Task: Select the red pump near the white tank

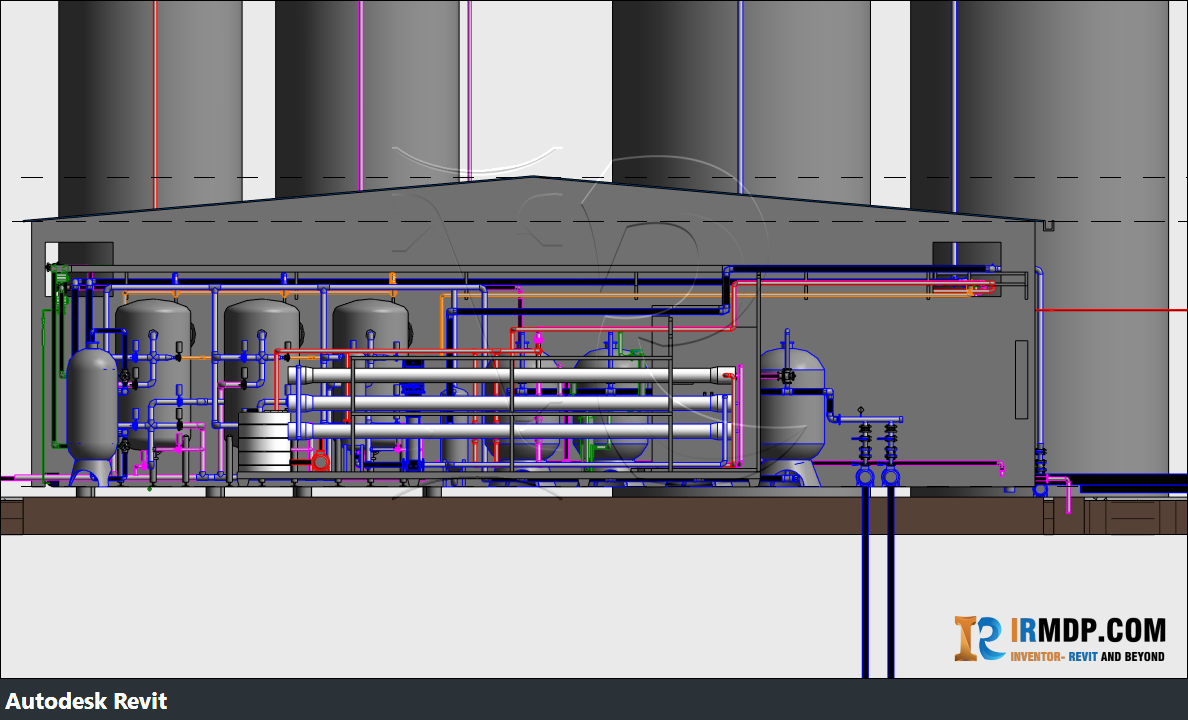Action: 320,459
